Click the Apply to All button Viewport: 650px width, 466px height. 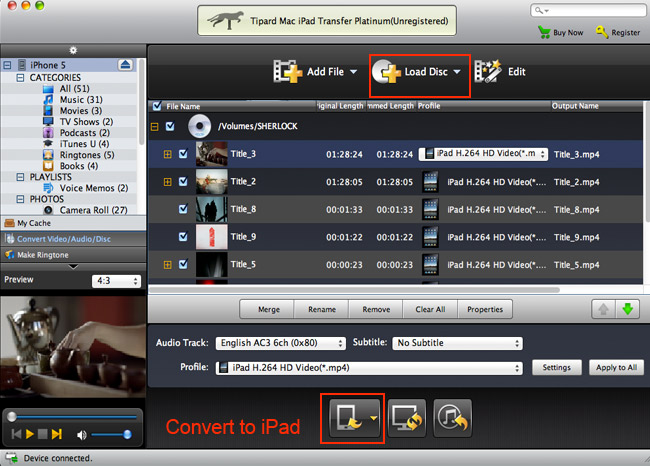click(x=616, y=367)
